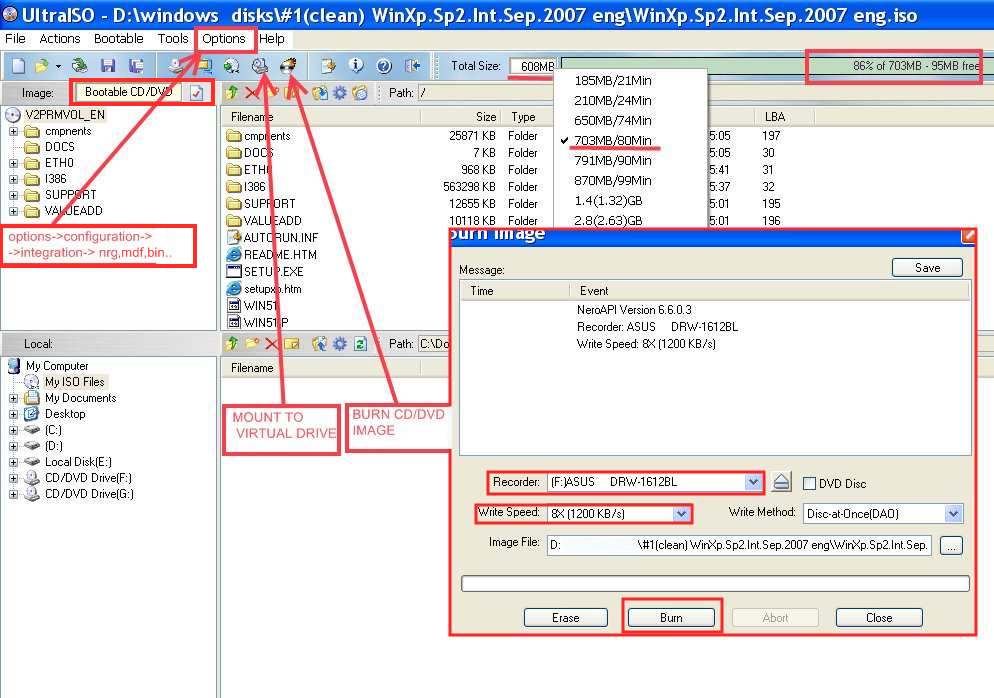Click the Rename folder icon in Local pane
This screenshot has height=698, width=994.
[292, 344]
